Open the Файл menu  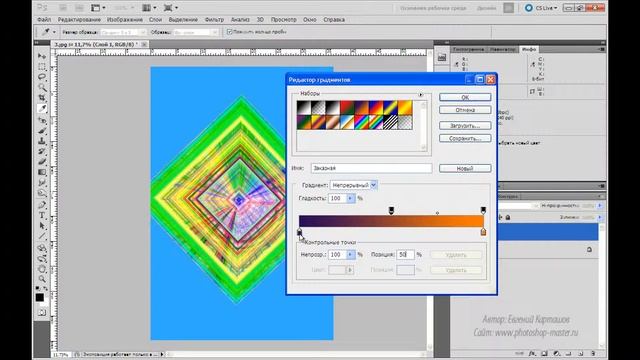pos(44,20)
